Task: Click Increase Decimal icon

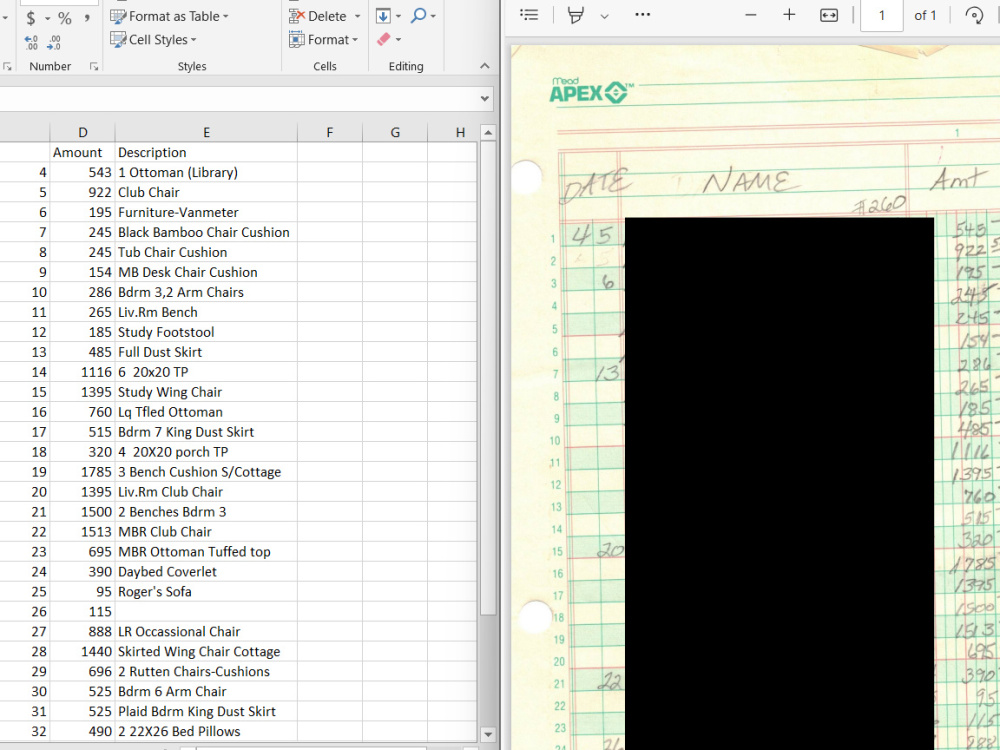Action: [x=31, y=42]
